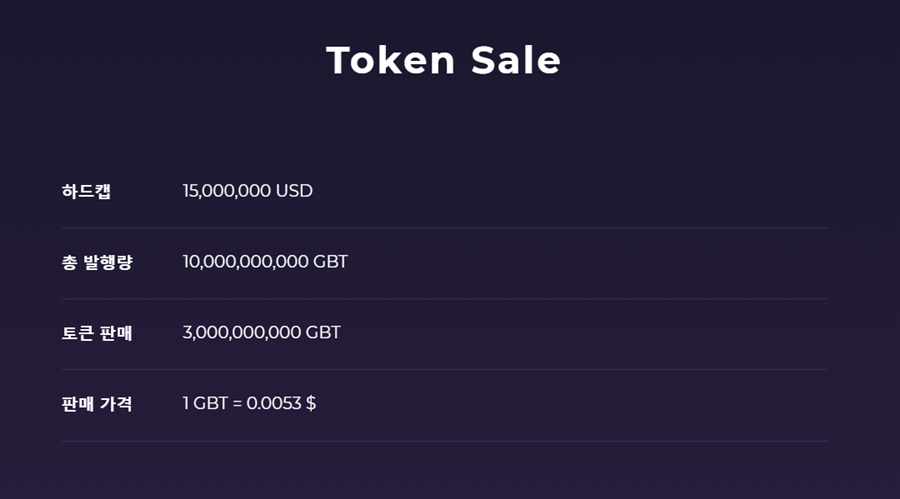900x499 pixels.
Task: Click the Token Sale heading
Action: point(443,60)
